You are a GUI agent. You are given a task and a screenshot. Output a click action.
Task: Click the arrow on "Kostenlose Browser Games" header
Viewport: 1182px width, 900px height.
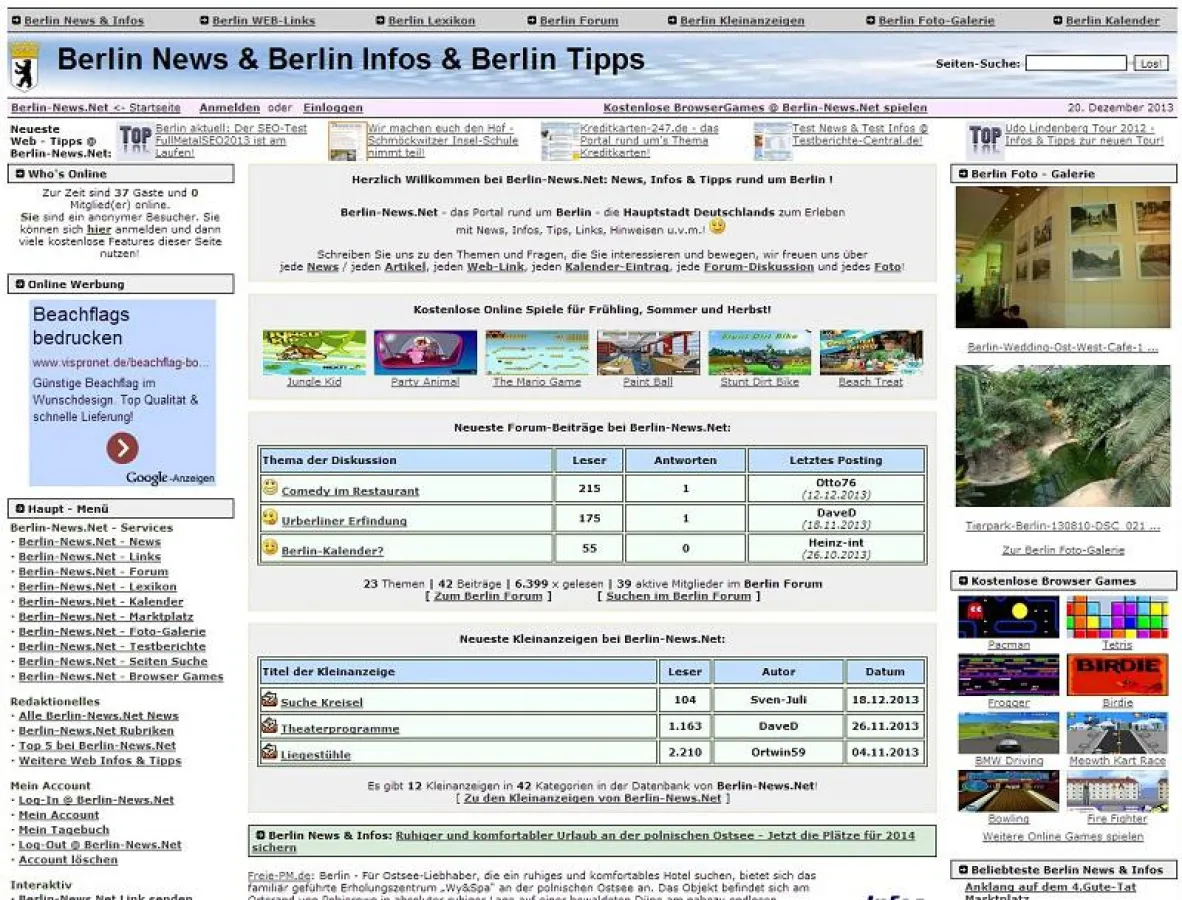point(962,580)
